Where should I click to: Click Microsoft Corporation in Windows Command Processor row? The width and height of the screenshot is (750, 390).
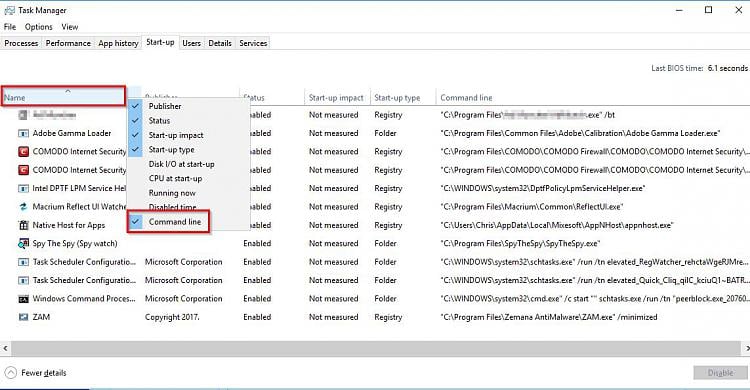pyautogui.click(x=184, y=299)
